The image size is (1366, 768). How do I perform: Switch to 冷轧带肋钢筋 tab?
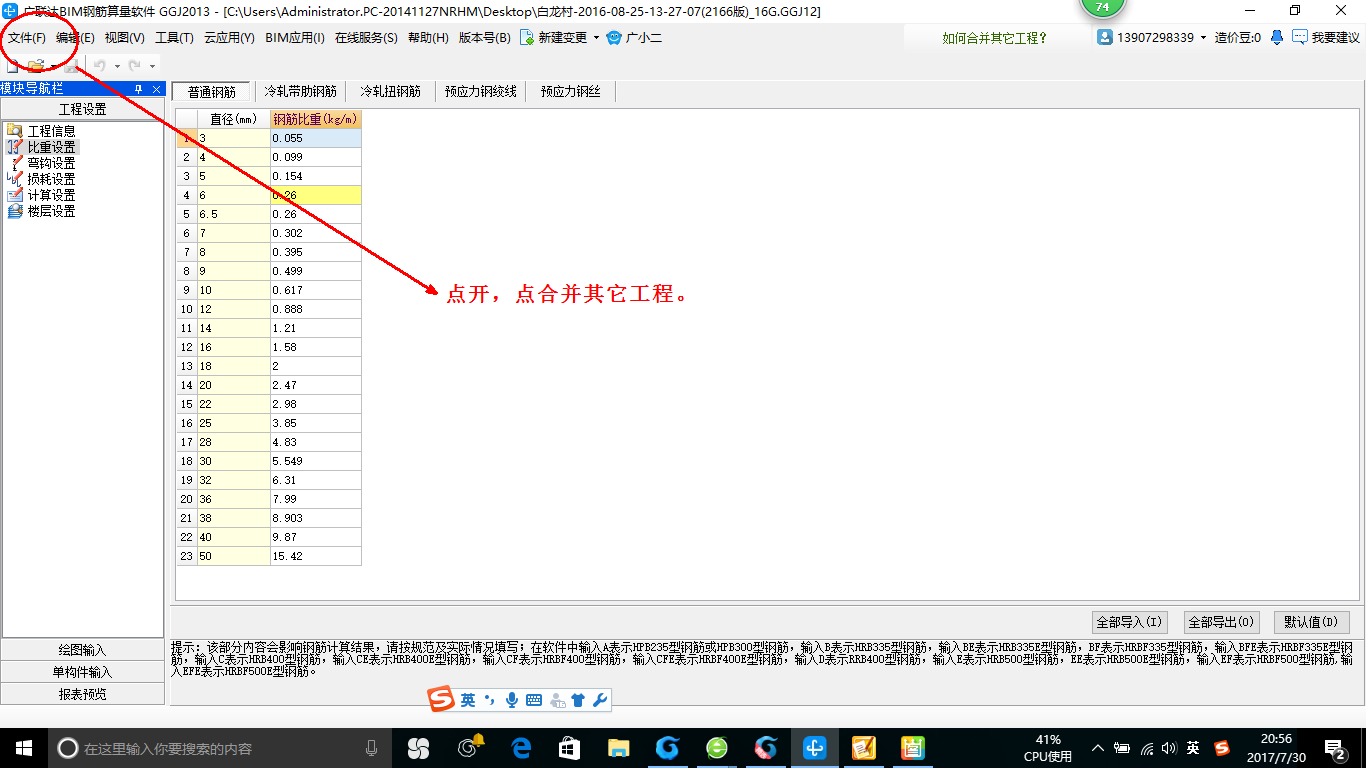[x=300, y=91]
